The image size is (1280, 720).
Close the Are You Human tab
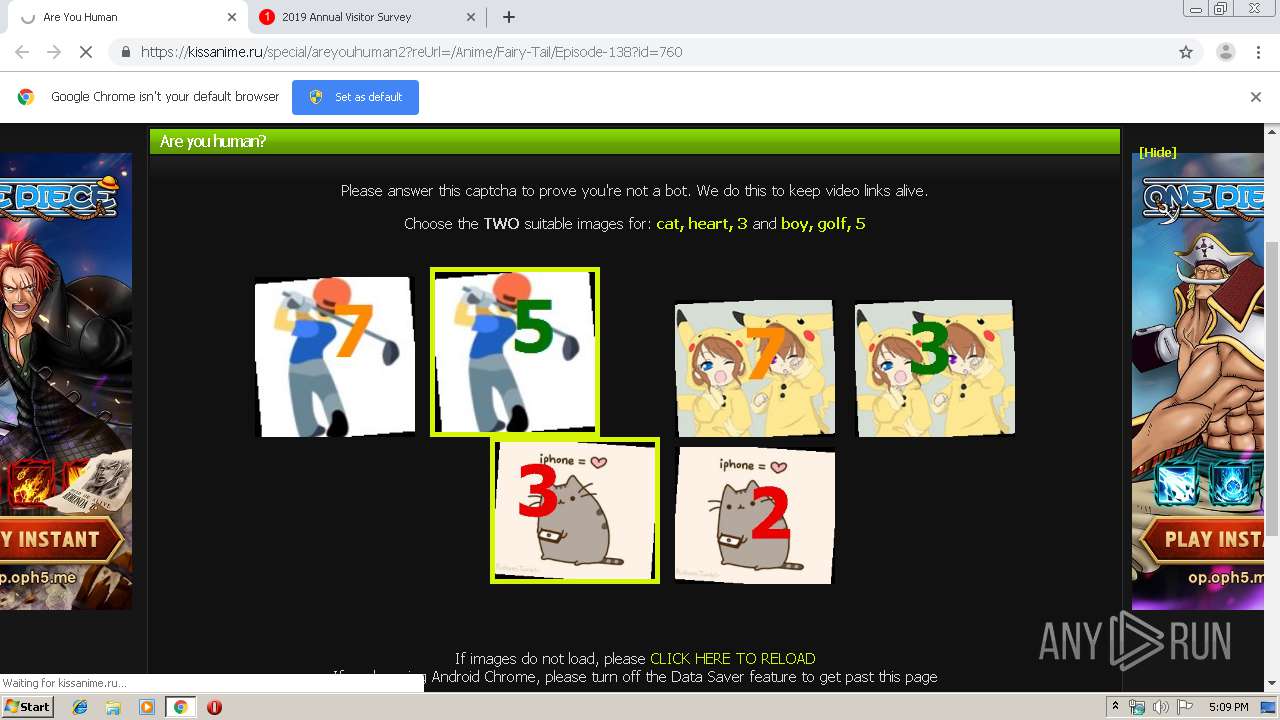(x=232, y=17)
